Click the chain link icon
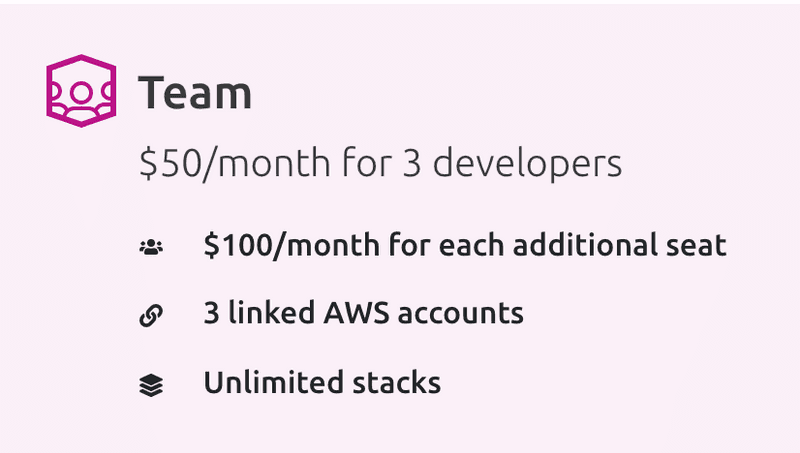 coord(151,315)
